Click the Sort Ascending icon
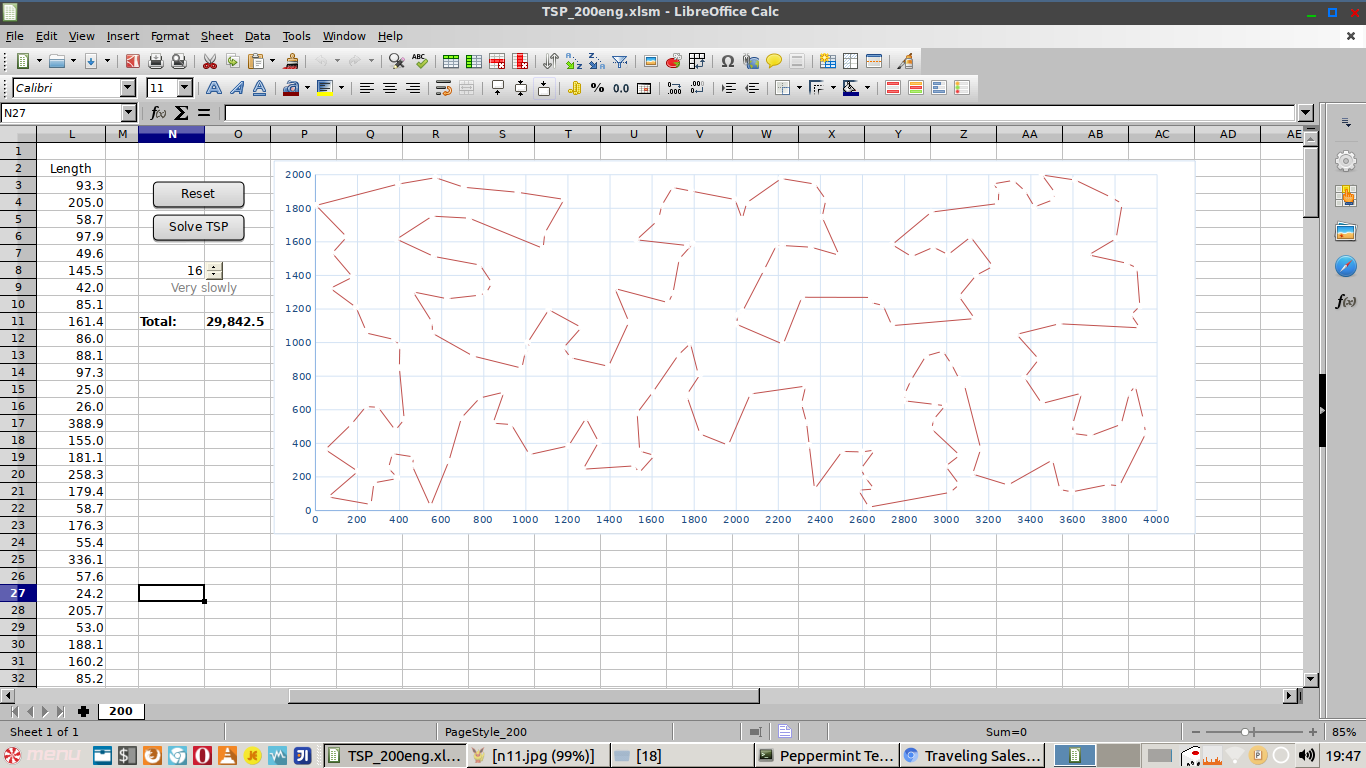The height and width of the screenshot is (768, 1366). coord(573,61)
